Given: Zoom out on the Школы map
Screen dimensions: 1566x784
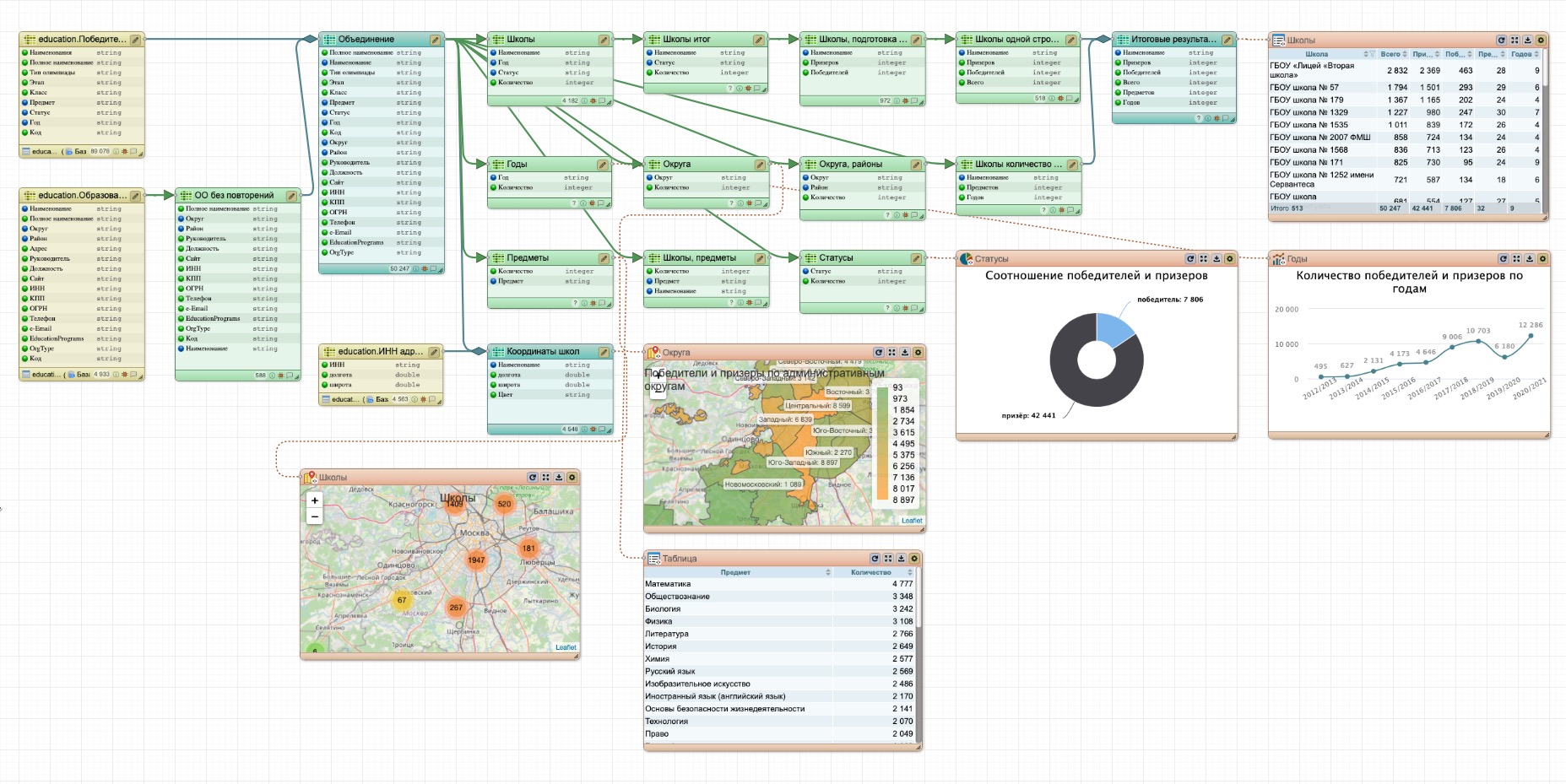Looking at the screenshot, I should [x=315, y=516].
